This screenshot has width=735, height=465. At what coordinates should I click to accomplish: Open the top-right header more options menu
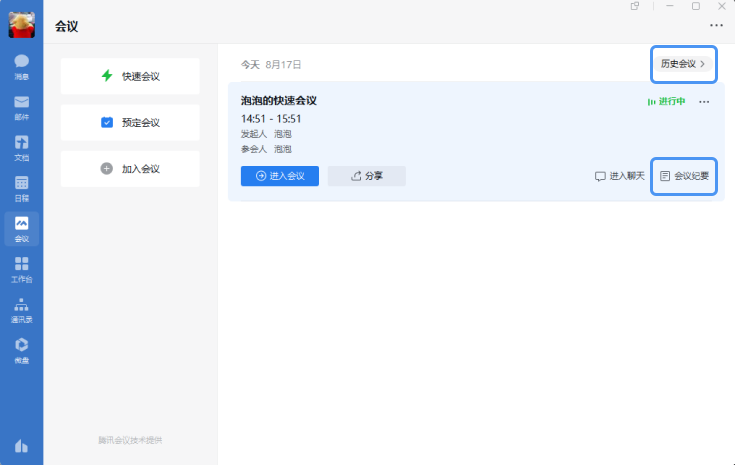[x=716, y=26]
